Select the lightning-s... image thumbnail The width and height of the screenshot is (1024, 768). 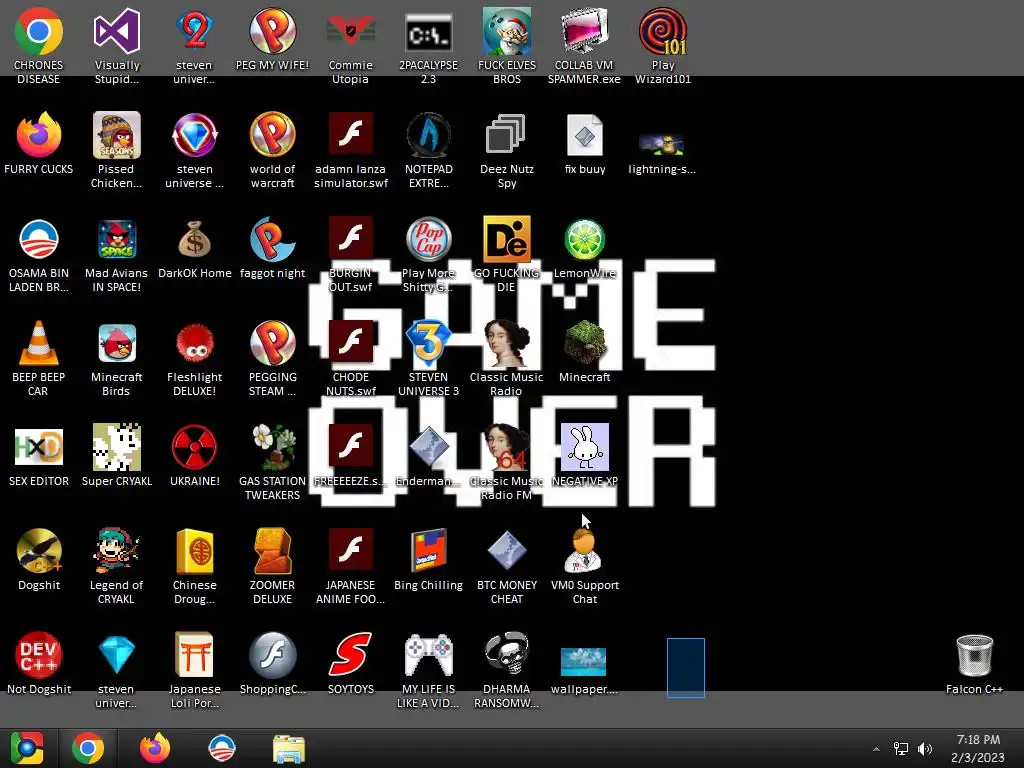click(x=662, y=144)
